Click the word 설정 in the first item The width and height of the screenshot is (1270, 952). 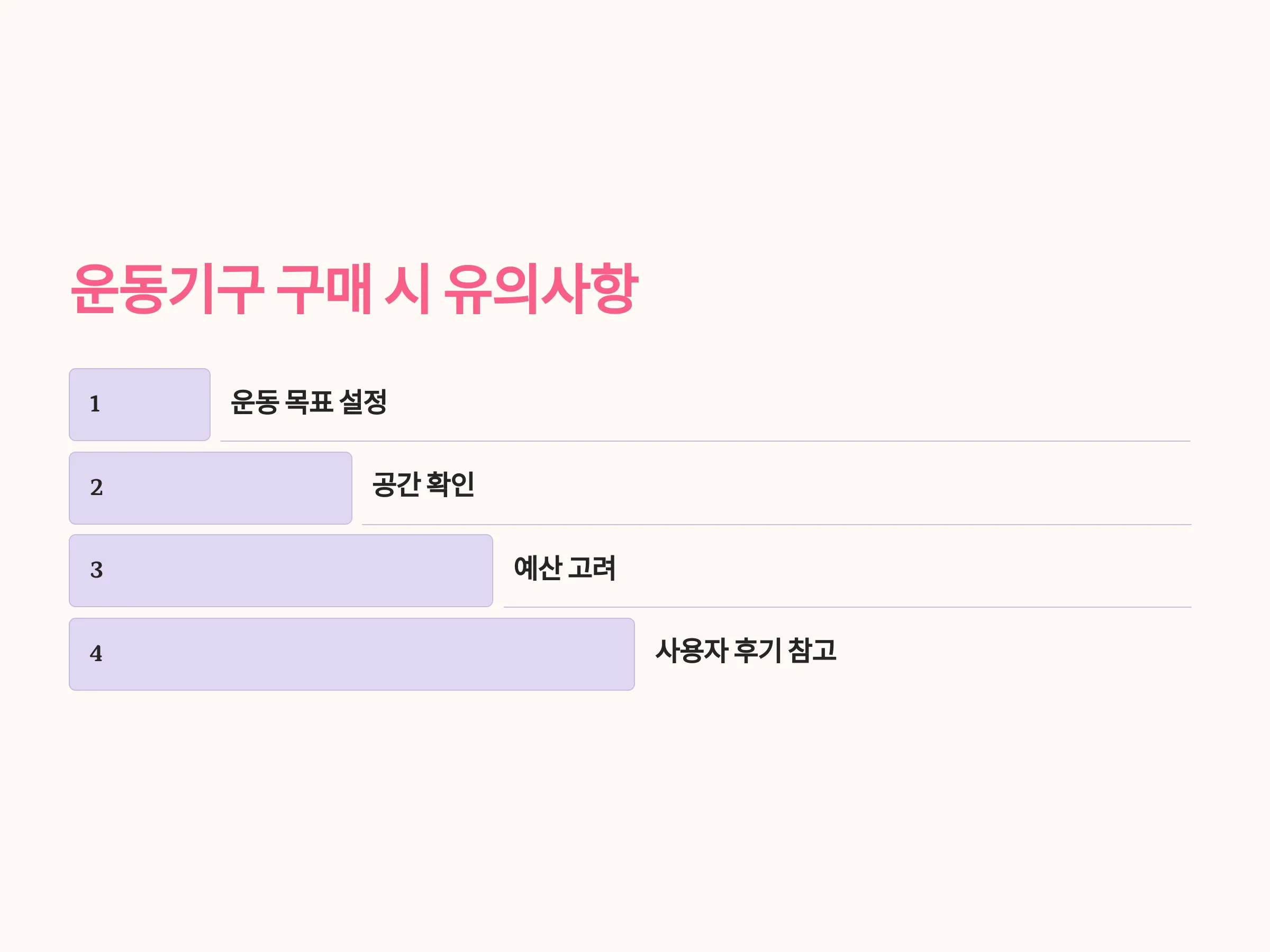pyautogui.click(x=363, y=401)
